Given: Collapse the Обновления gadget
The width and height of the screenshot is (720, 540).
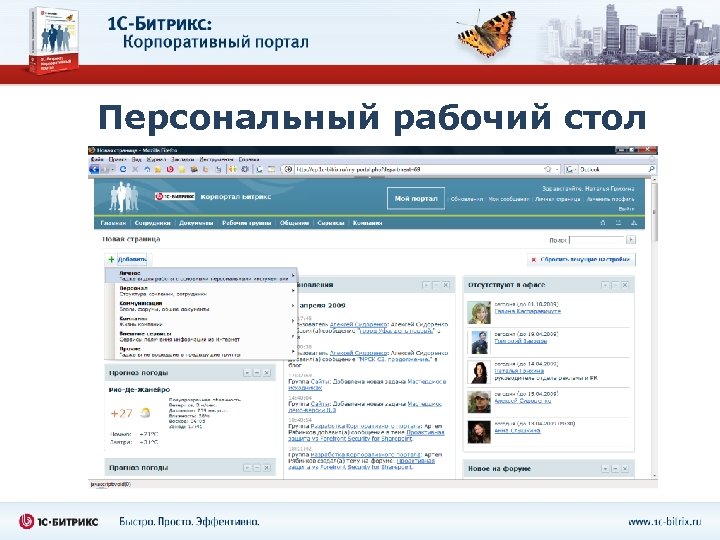Looking at the screenshot, I should point(436,285).
